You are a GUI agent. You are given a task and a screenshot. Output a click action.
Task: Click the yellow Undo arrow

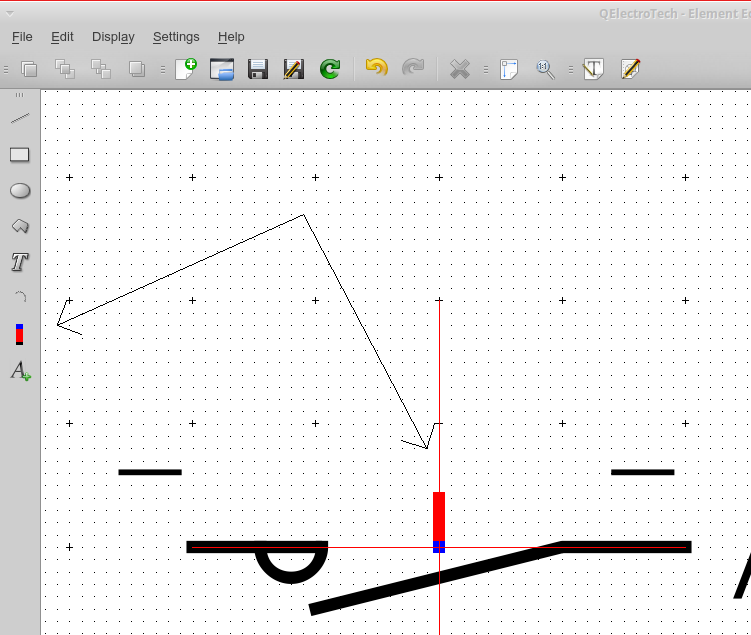pos(376,69)
